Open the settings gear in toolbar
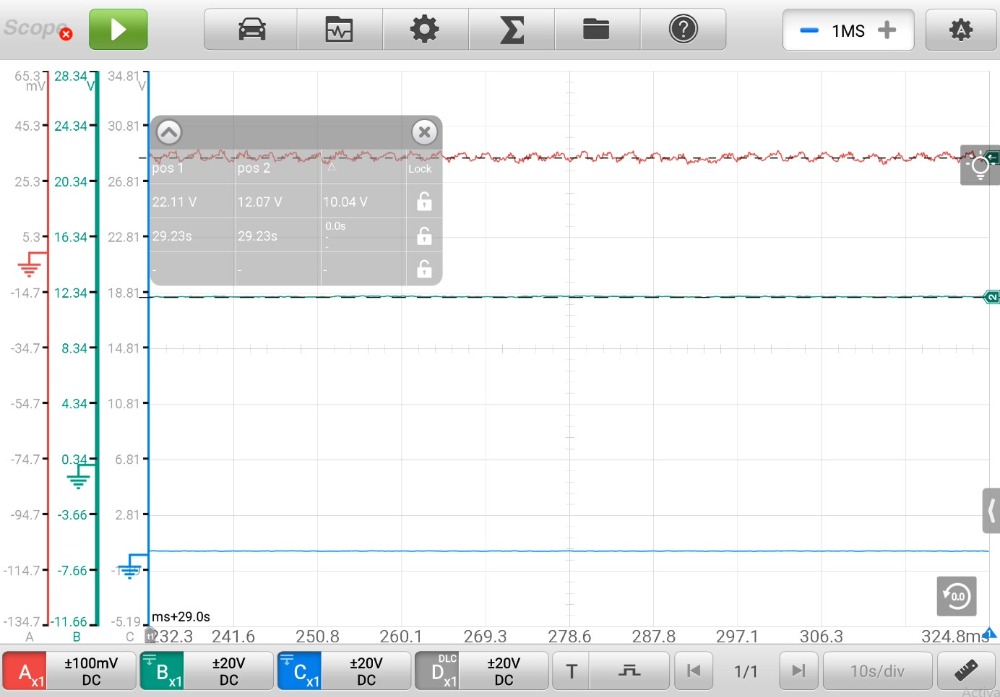Viewport: 1000px width, 697px height. click(x=425, y=30)
